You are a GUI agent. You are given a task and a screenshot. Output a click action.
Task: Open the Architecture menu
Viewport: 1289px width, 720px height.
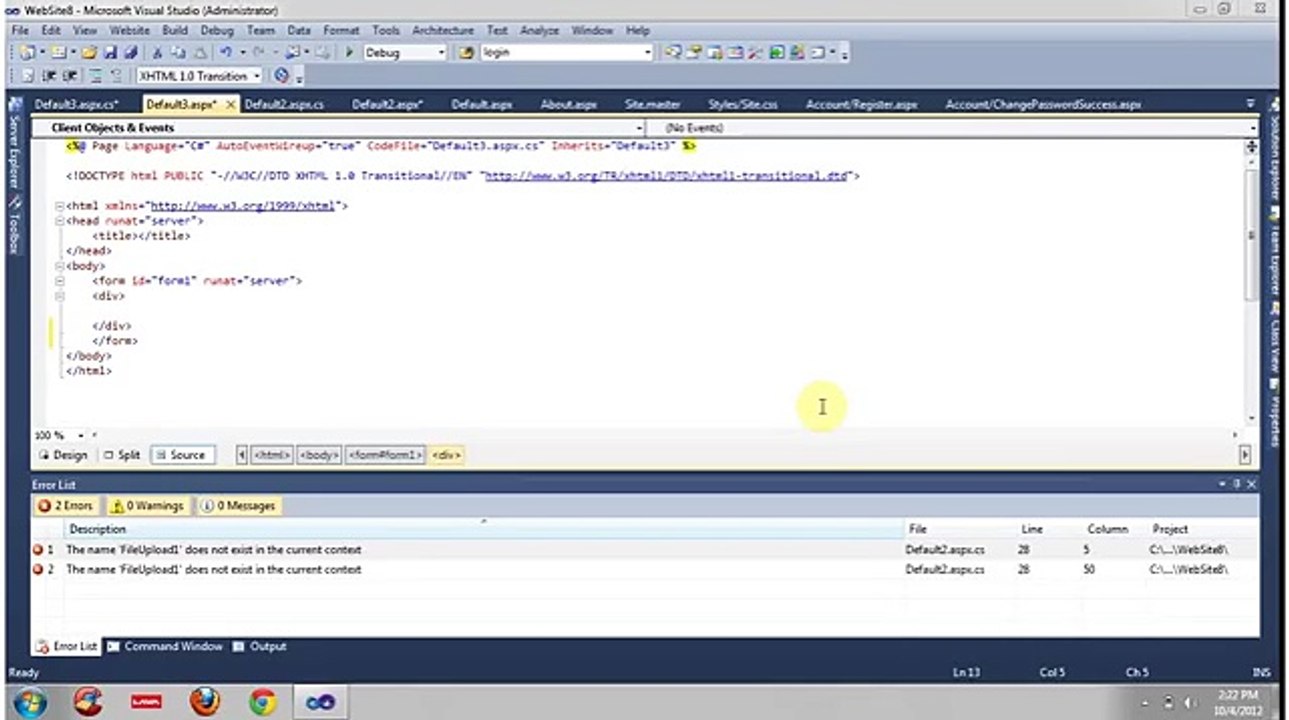445,31
